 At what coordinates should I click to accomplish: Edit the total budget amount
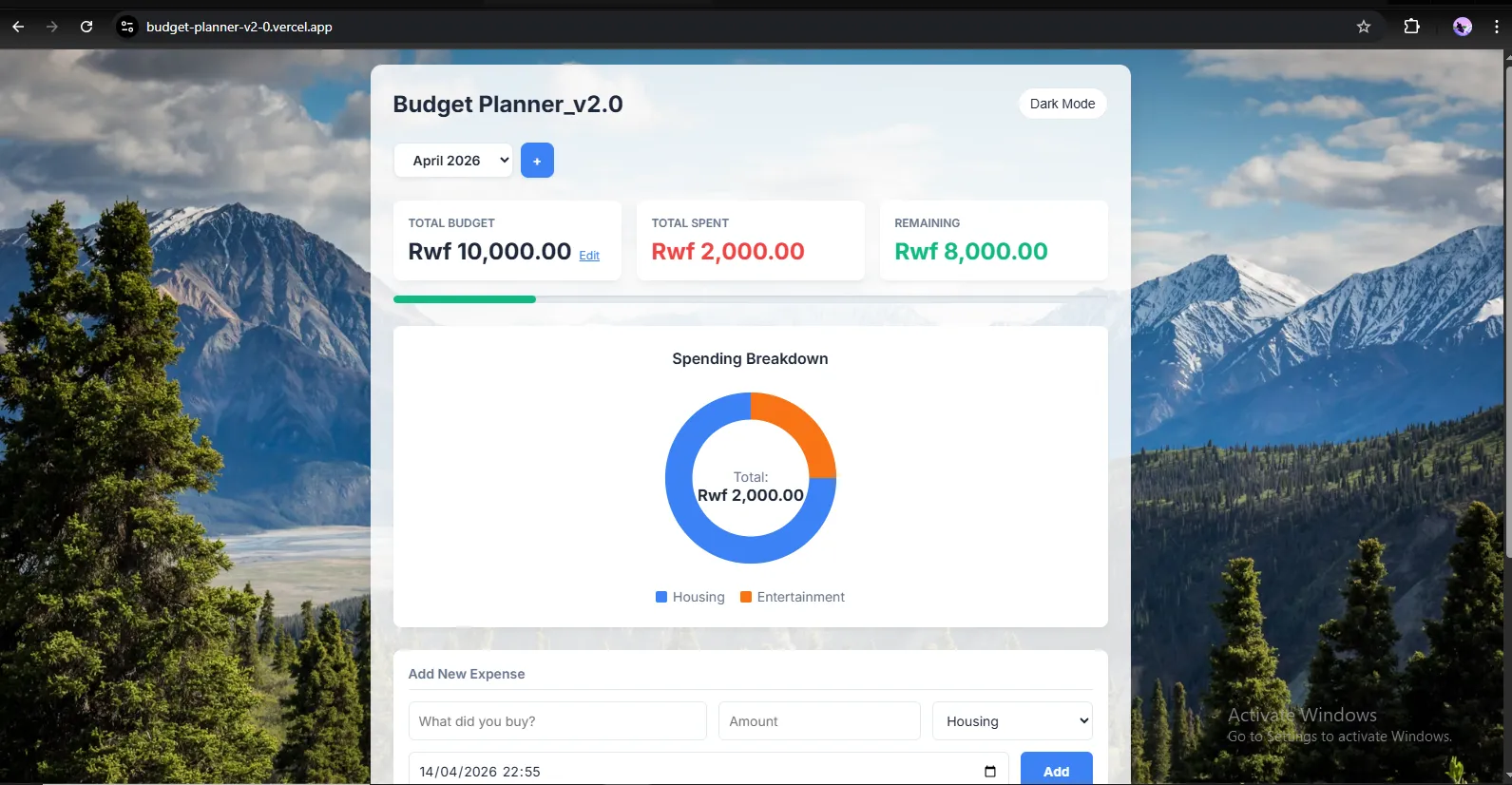[x=589, y=256]
